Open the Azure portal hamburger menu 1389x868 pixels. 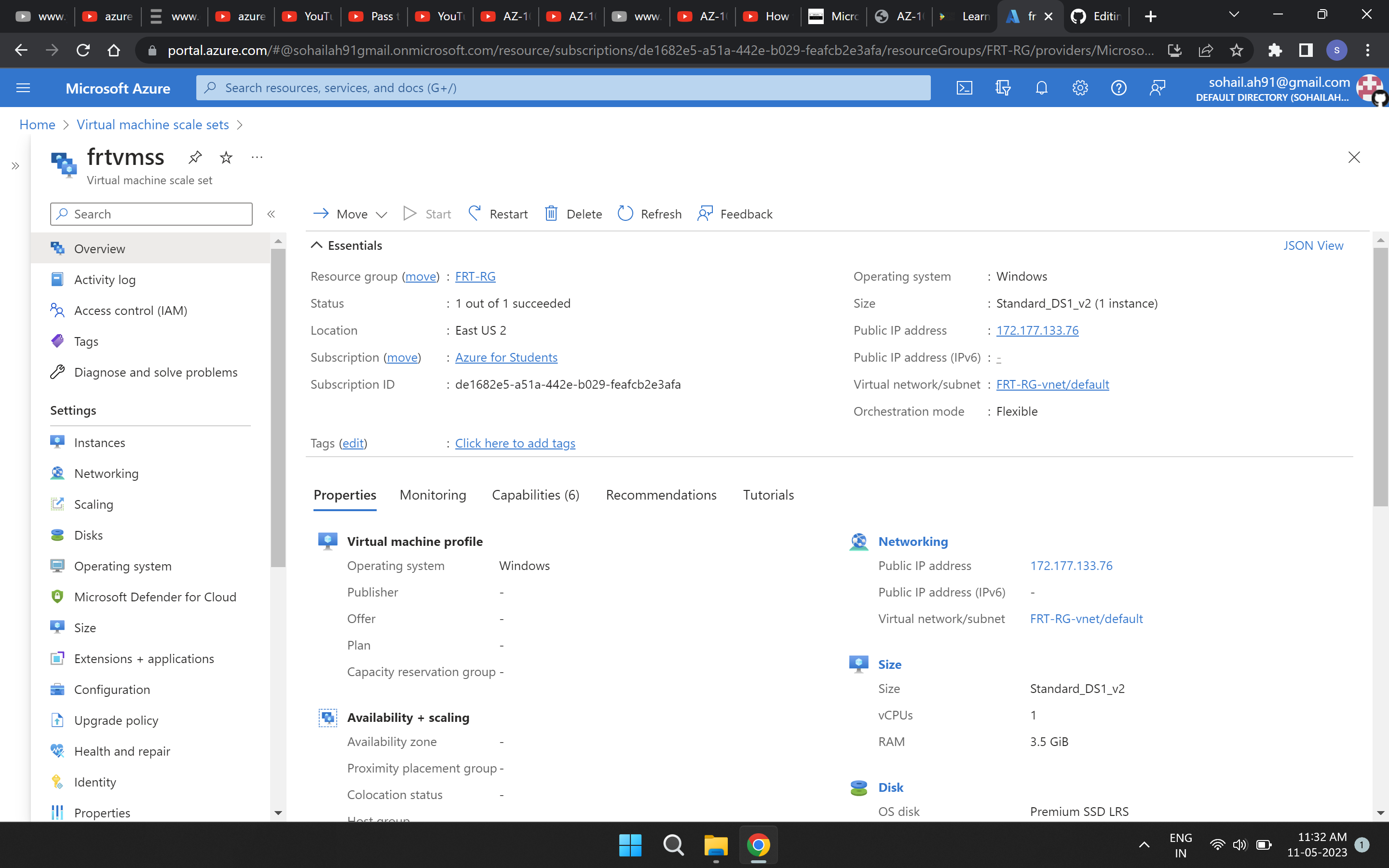[23, 87]
